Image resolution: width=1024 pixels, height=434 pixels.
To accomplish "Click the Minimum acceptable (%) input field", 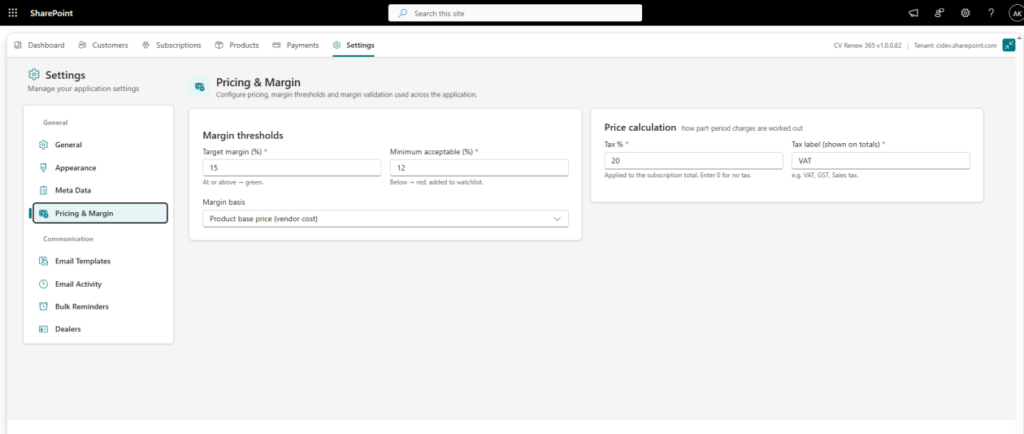I will [479, 168].
